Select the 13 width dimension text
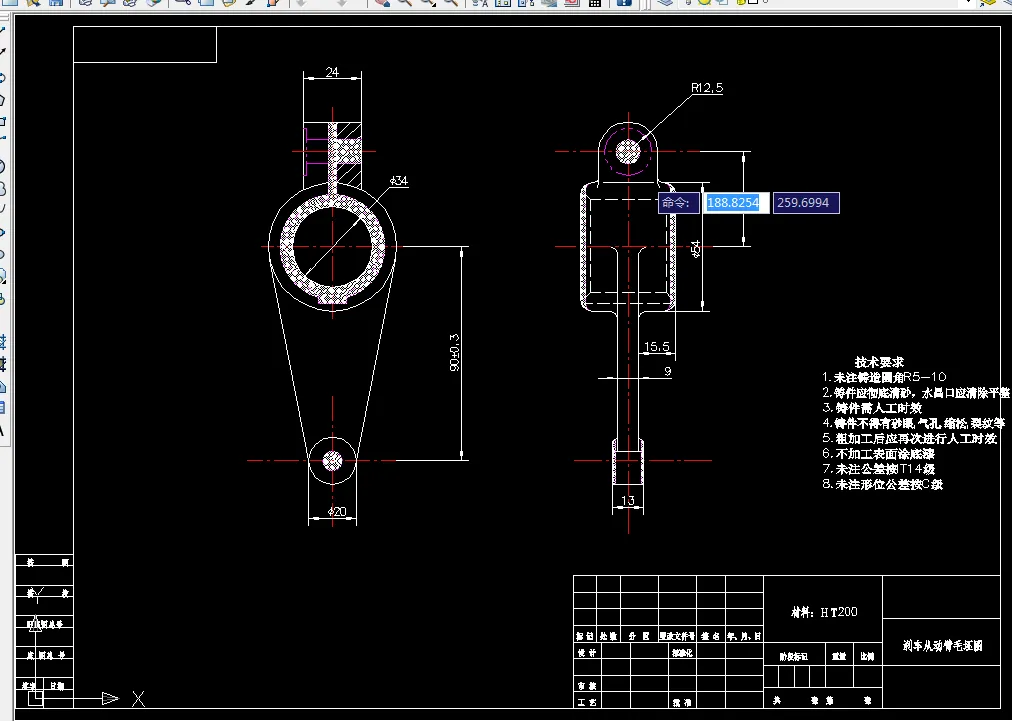Screen dimensions: 1012x721 [x=627, y=500]
